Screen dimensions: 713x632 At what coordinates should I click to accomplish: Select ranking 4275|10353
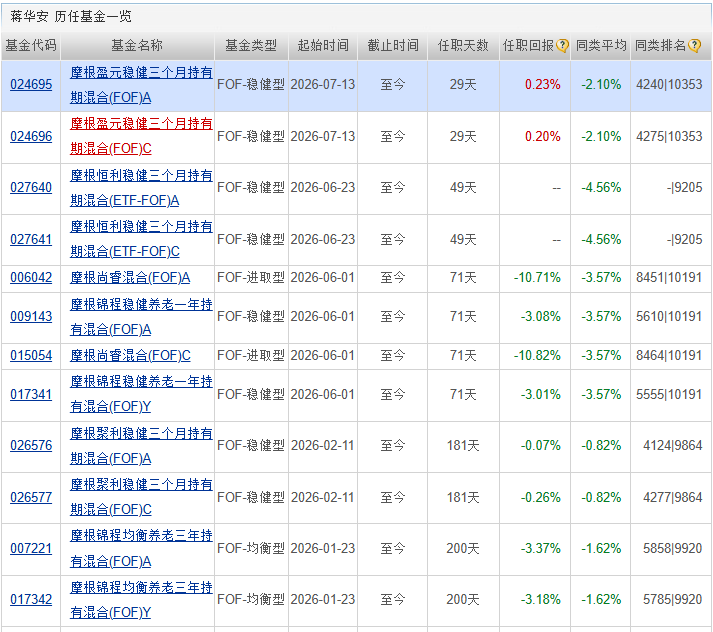point(669,136)
